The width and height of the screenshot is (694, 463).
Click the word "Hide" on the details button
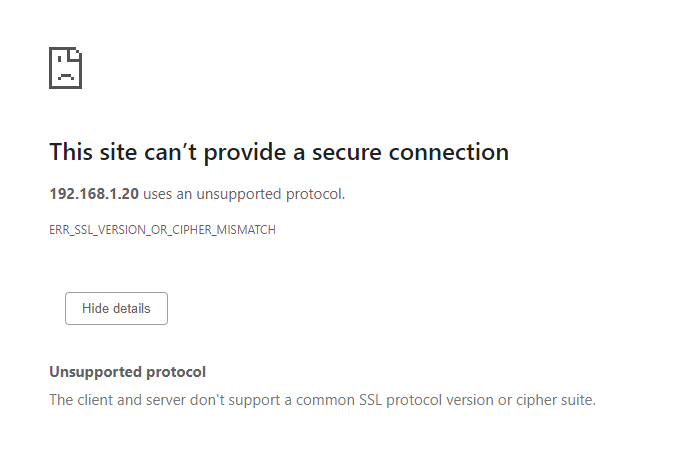click(95, 309)
